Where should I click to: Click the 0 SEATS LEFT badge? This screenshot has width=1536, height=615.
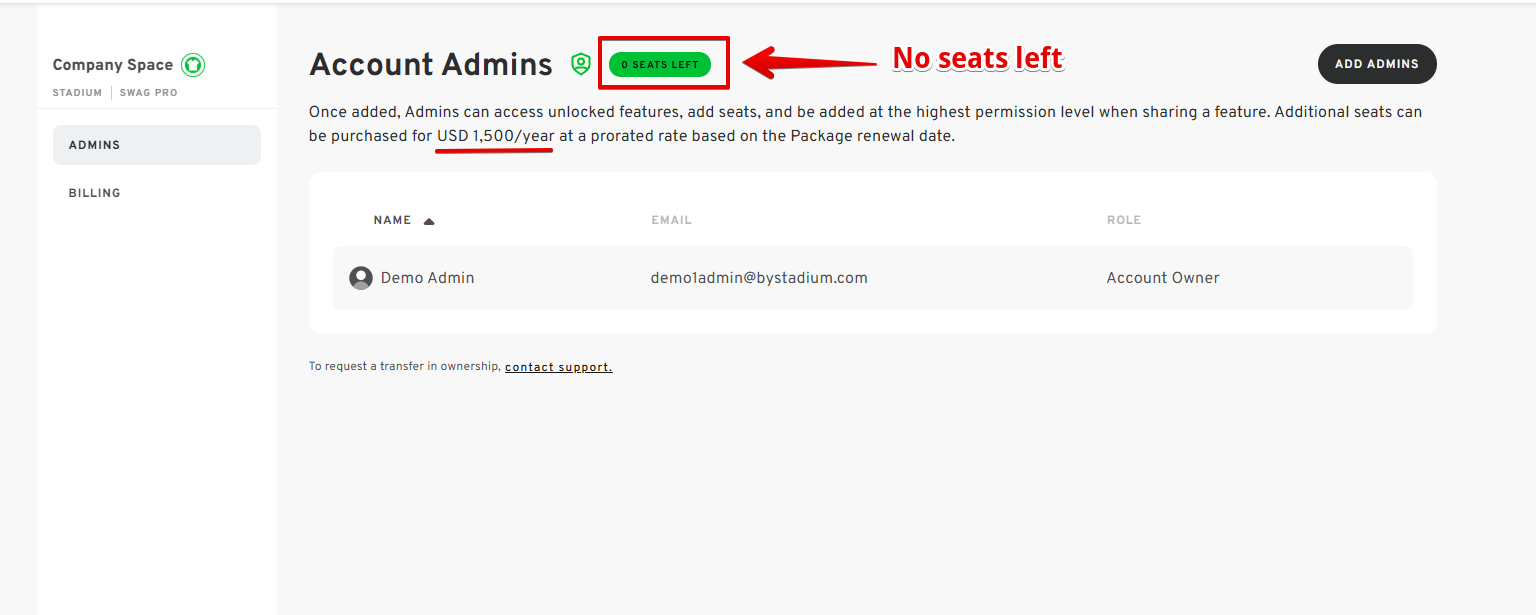(x=660, y=65)
